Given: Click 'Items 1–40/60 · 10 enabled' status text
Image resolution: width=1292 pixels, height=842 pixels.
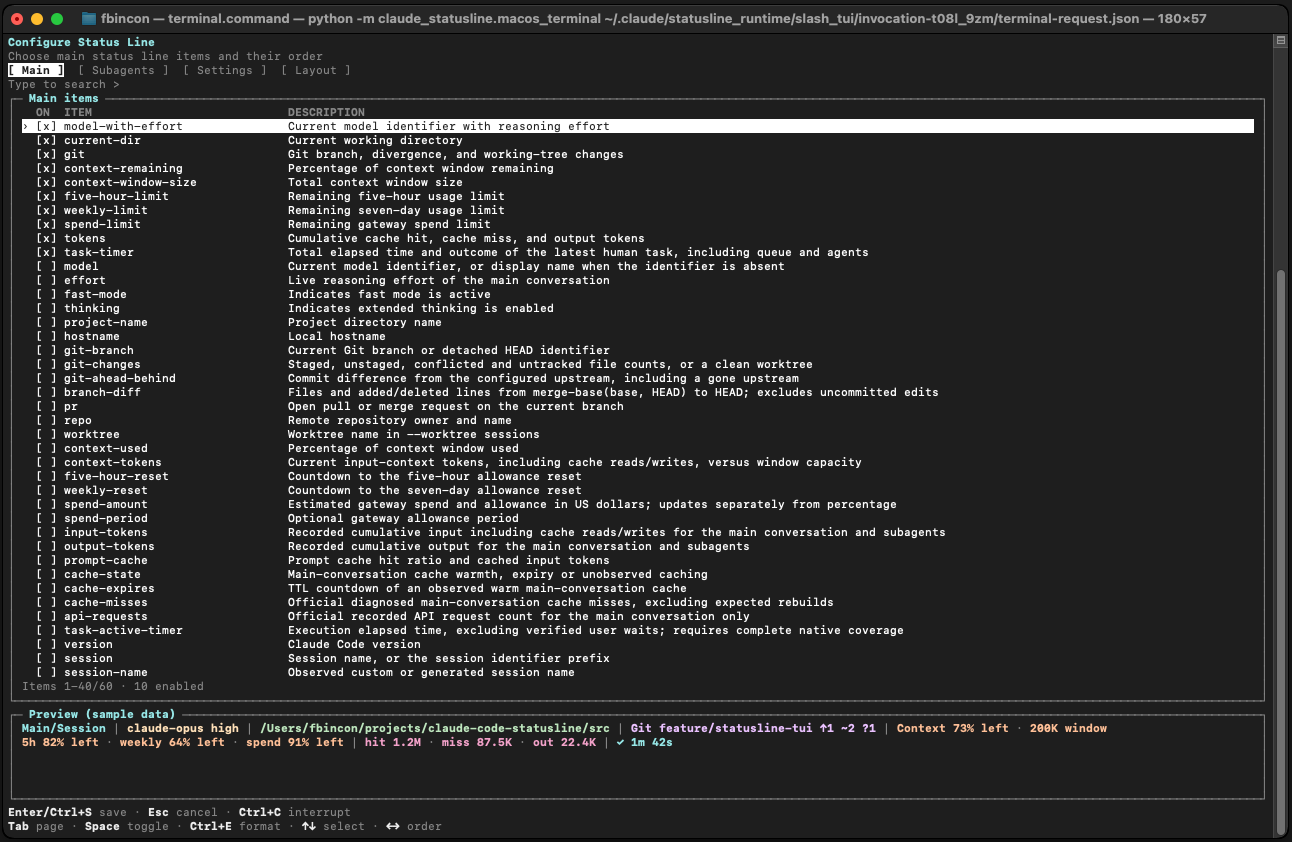Looking at the screenshot, I should pos(113,687).
